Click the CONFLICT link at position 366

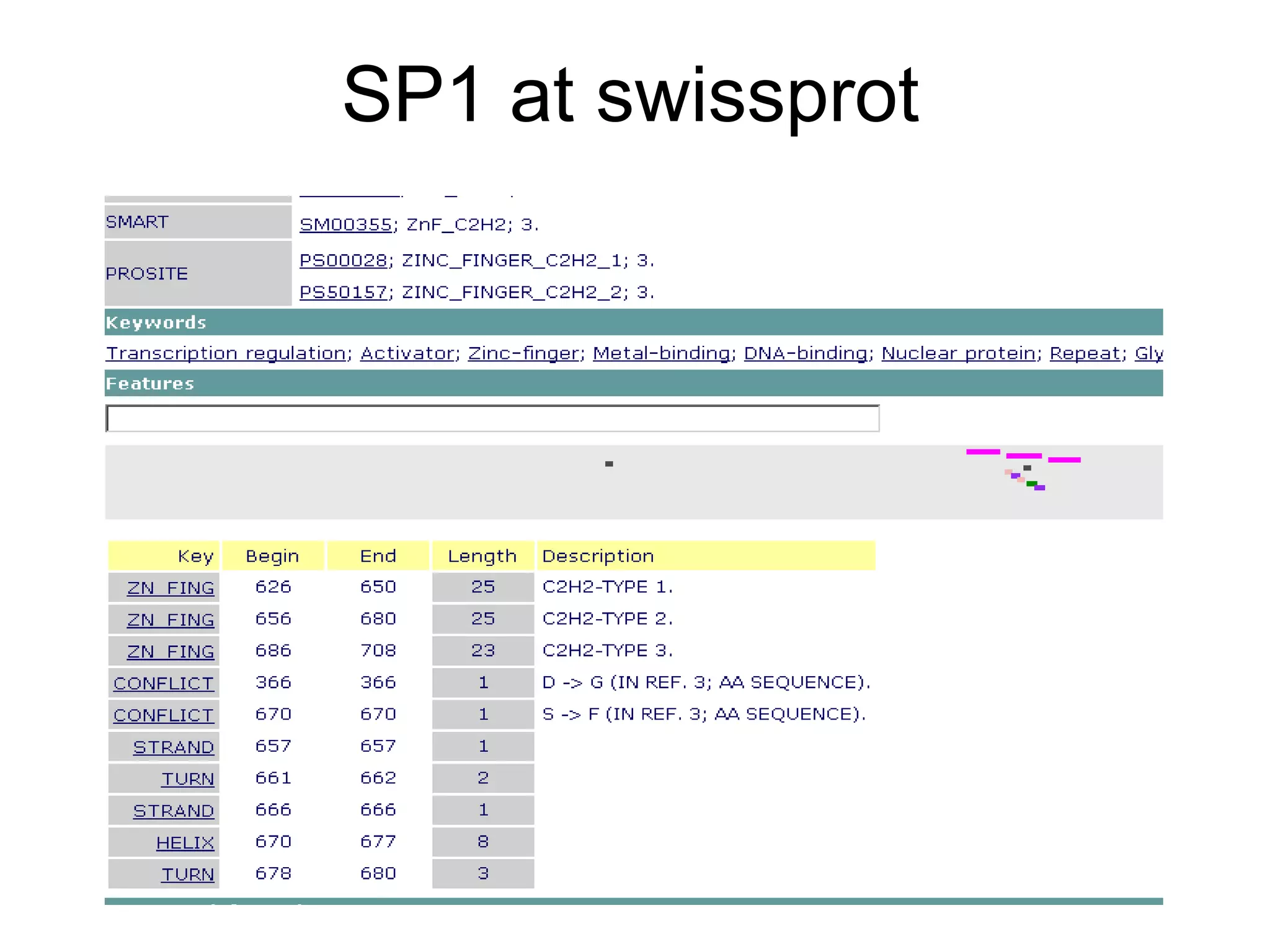click(164, 683)
